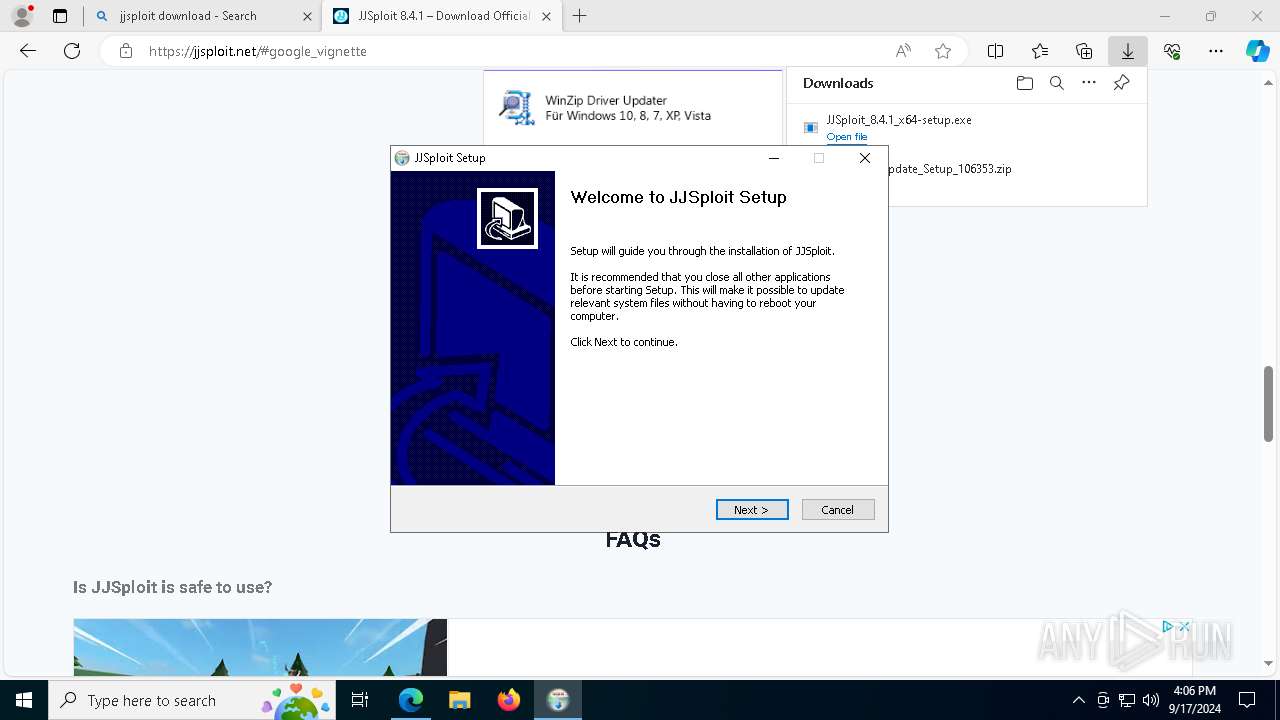Open the tab actions menu
This screenshot has width=1280, height=720.
60,16
